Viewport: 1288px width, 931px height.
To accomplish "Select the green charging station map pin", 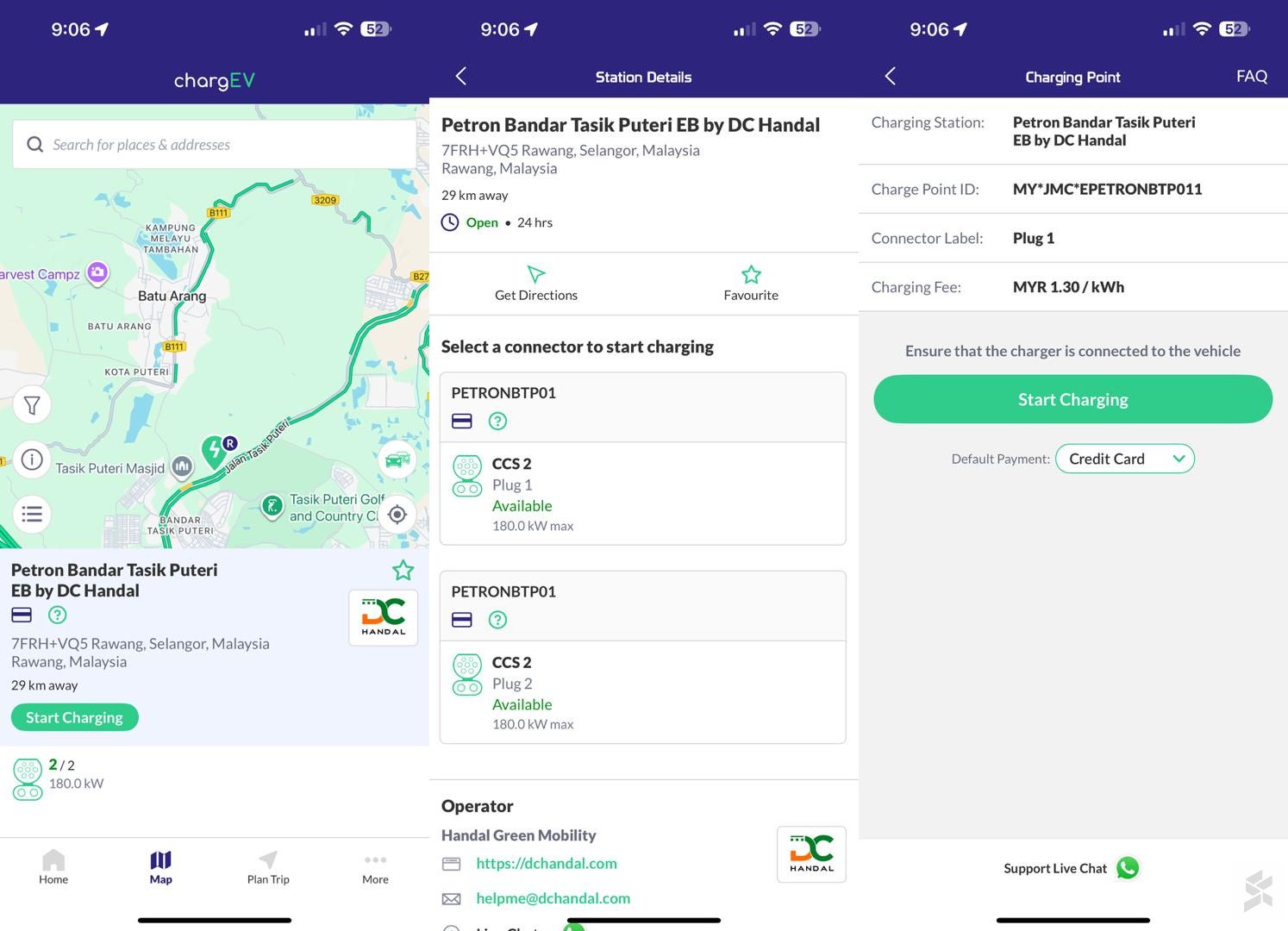I will pos(213,450).
